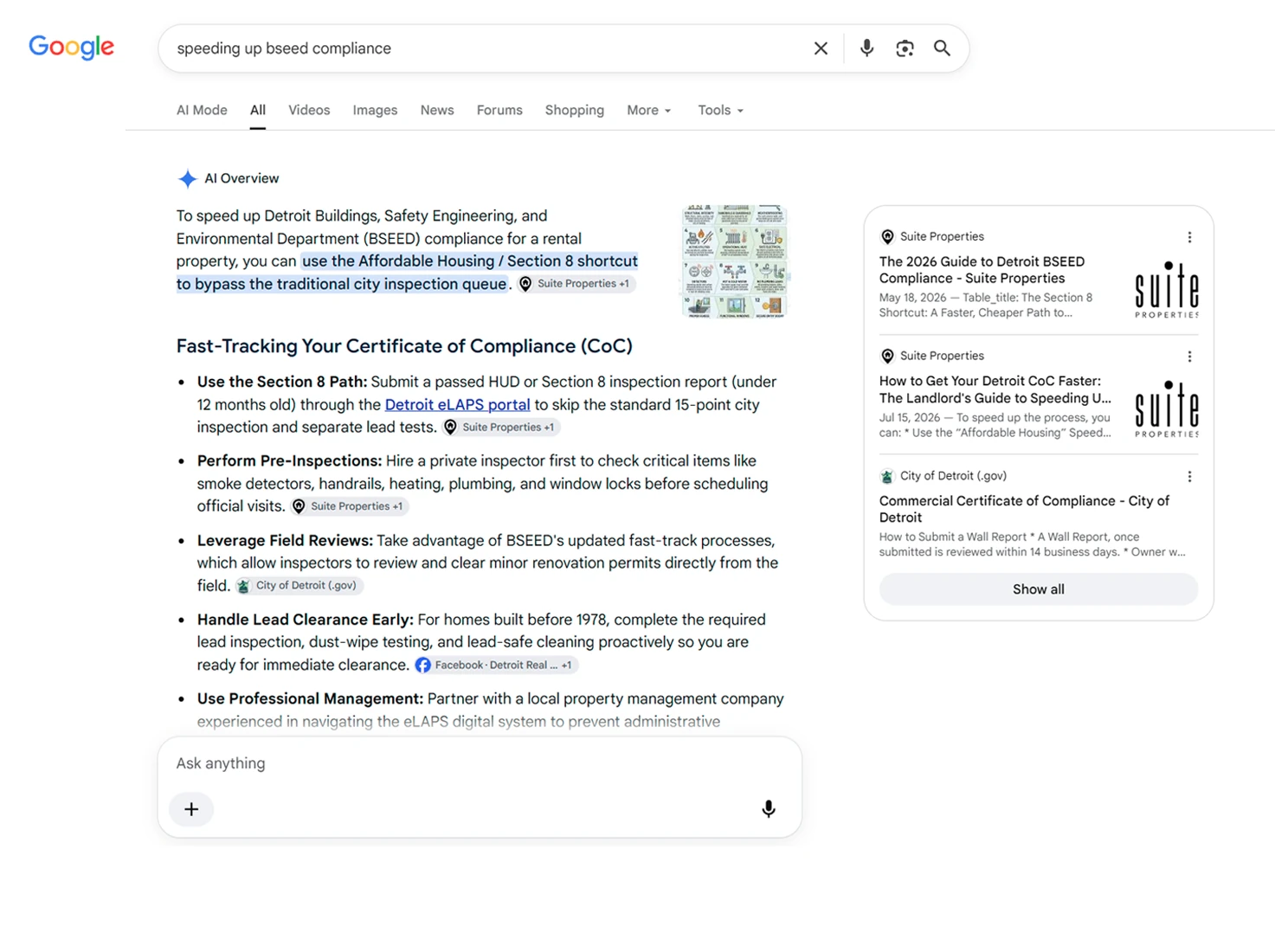Click the Google logo
This screenshot has width=1275, height=952.
pyautogui.click(x=71, y=47)
